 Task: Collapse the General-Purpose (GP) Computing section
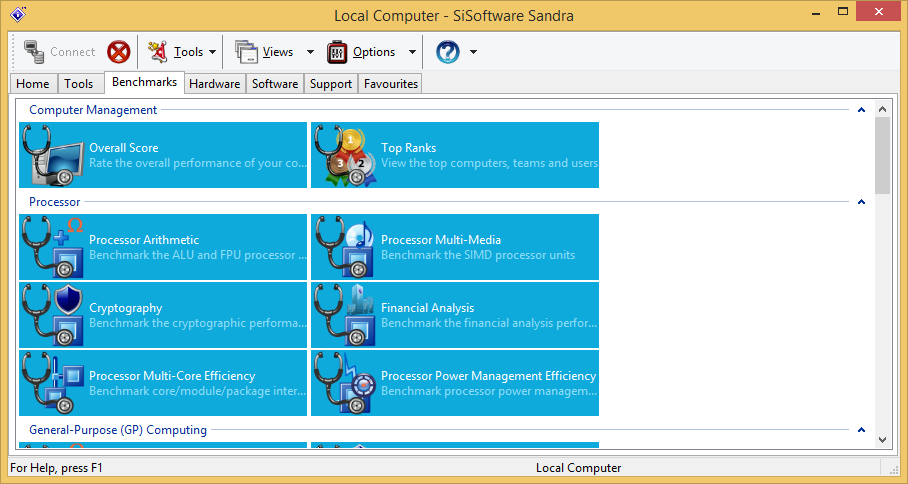click(x=861, y=430)
